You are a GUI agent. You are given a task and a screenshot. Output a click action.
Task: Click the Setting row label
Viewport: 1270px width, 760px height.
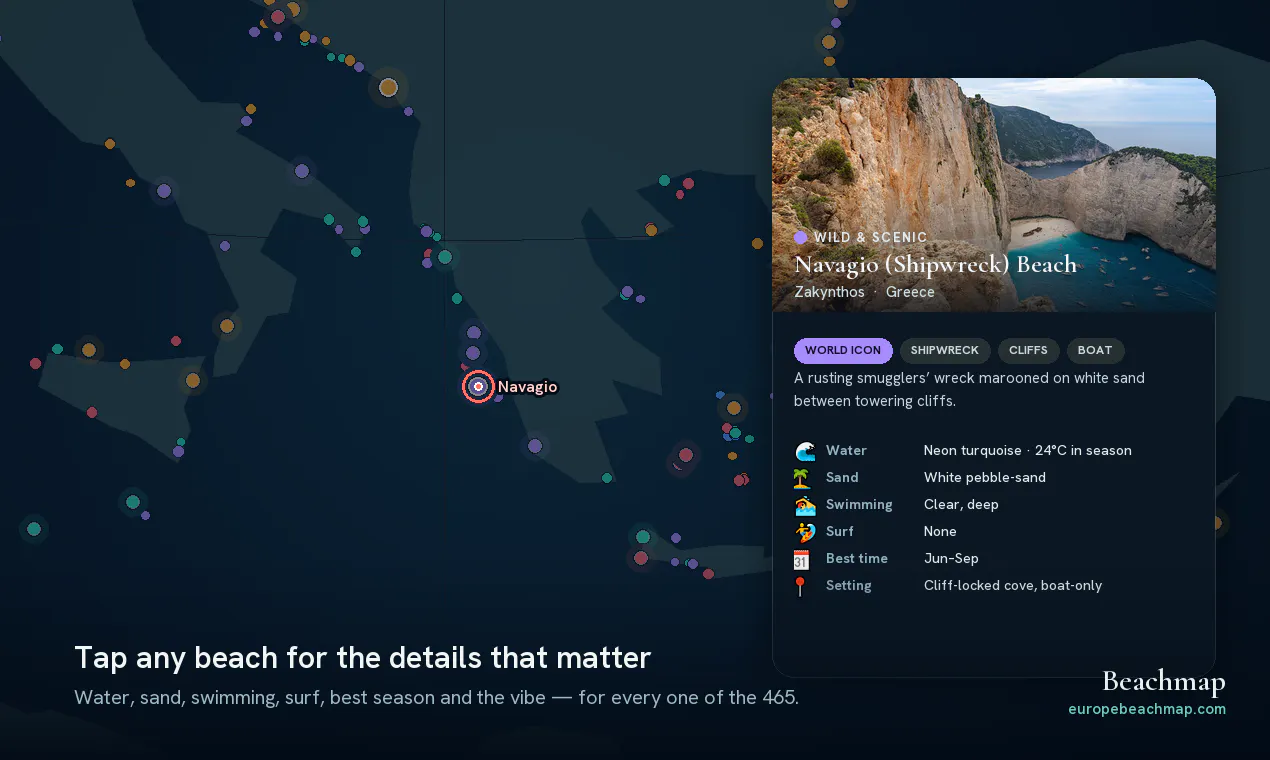pos(849,586)
